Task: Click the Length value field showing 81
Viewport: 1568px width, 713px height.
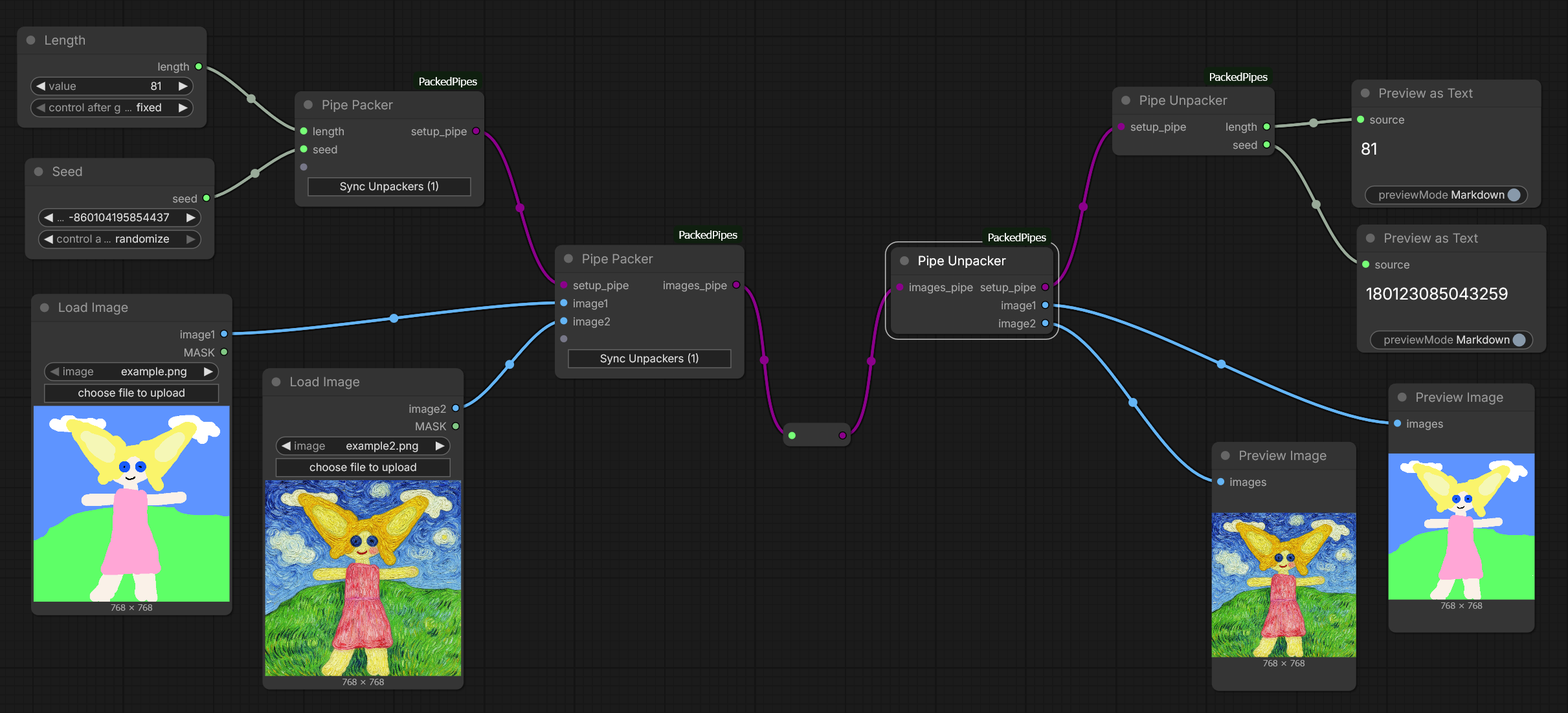Action: 112,86
